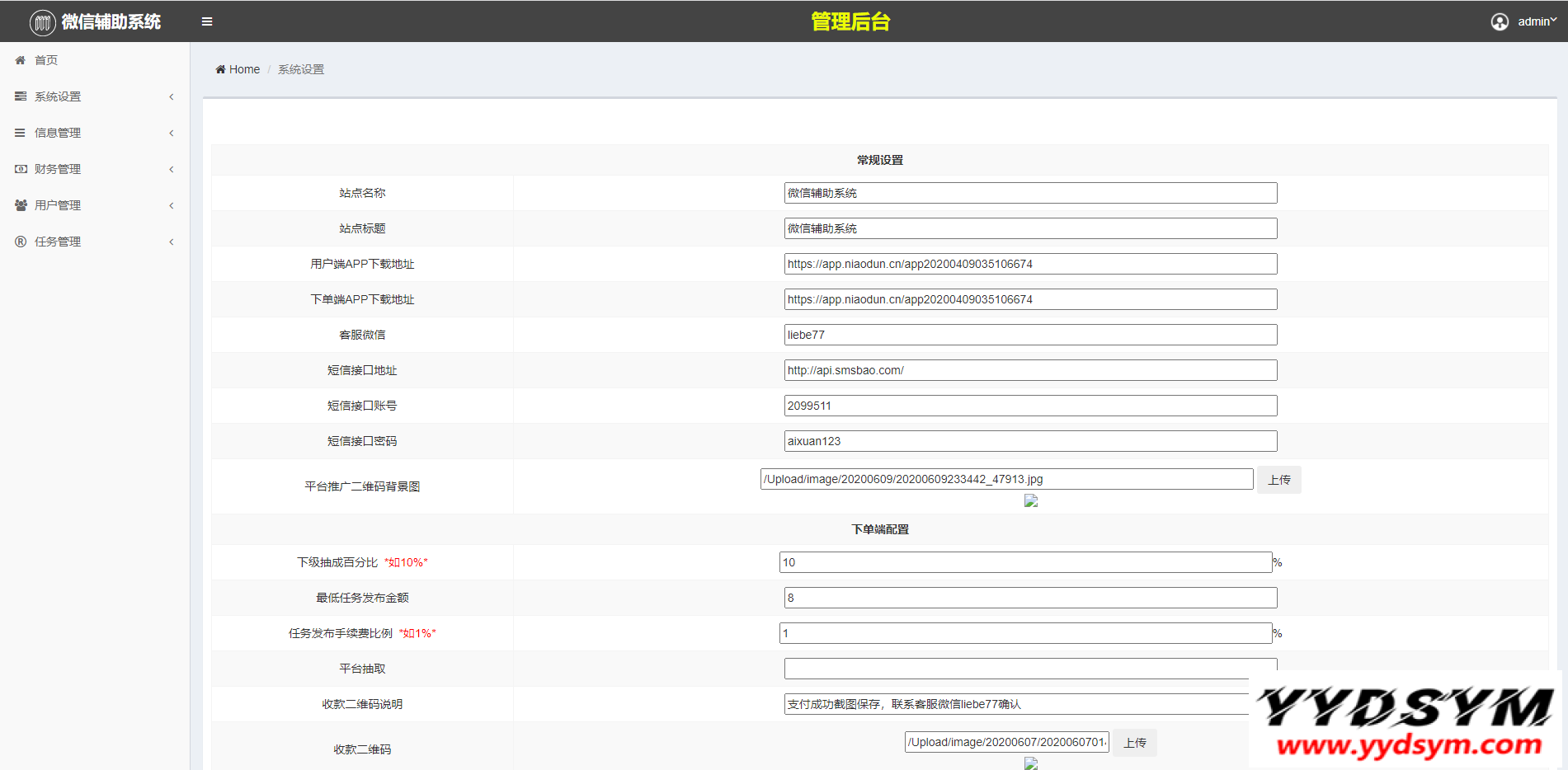Click the broken image thumbnail under 平台推广二维码背景图
1568x770 pixels.
click(x=1031, y=500)
